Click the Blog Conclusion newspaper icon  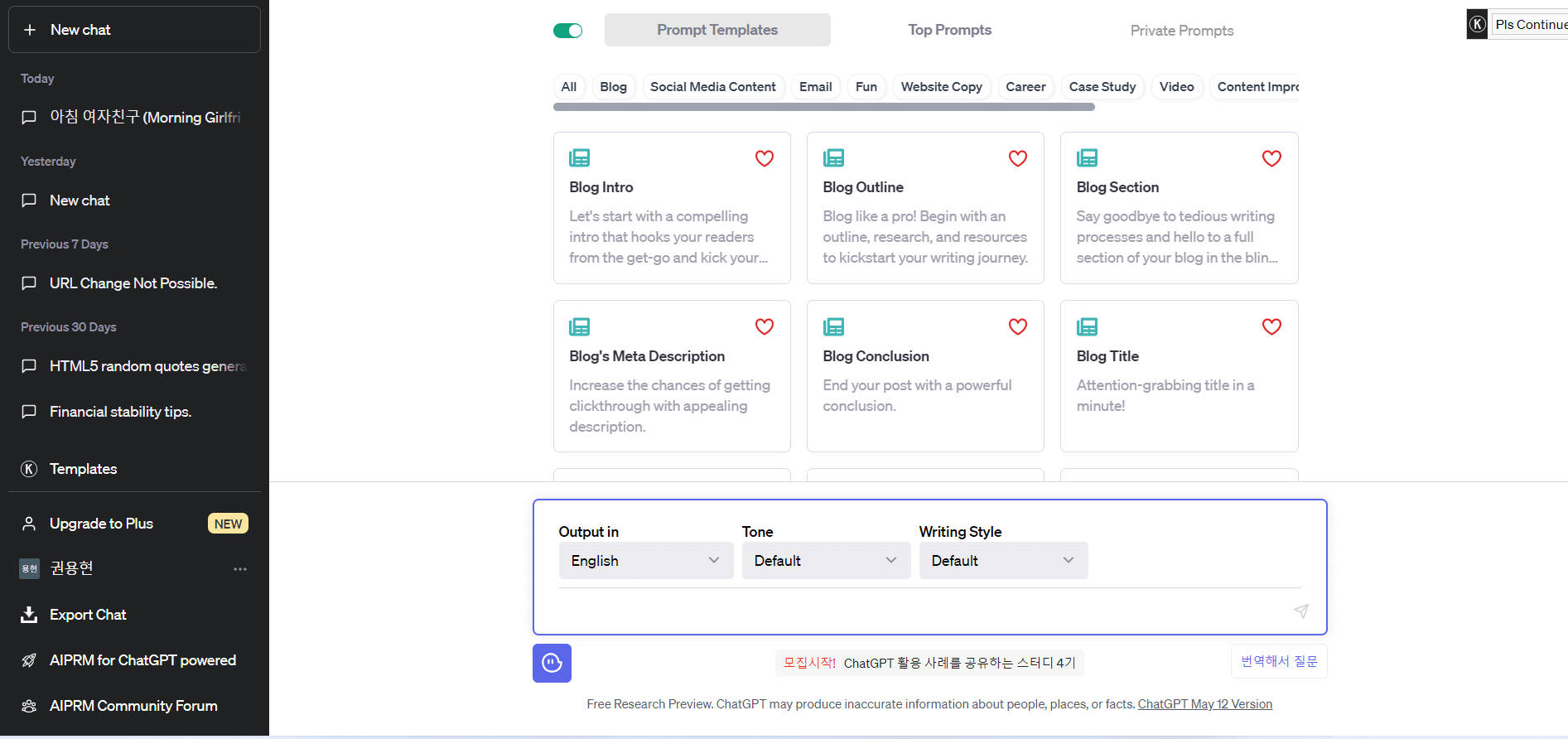click(x=833, y=326)
